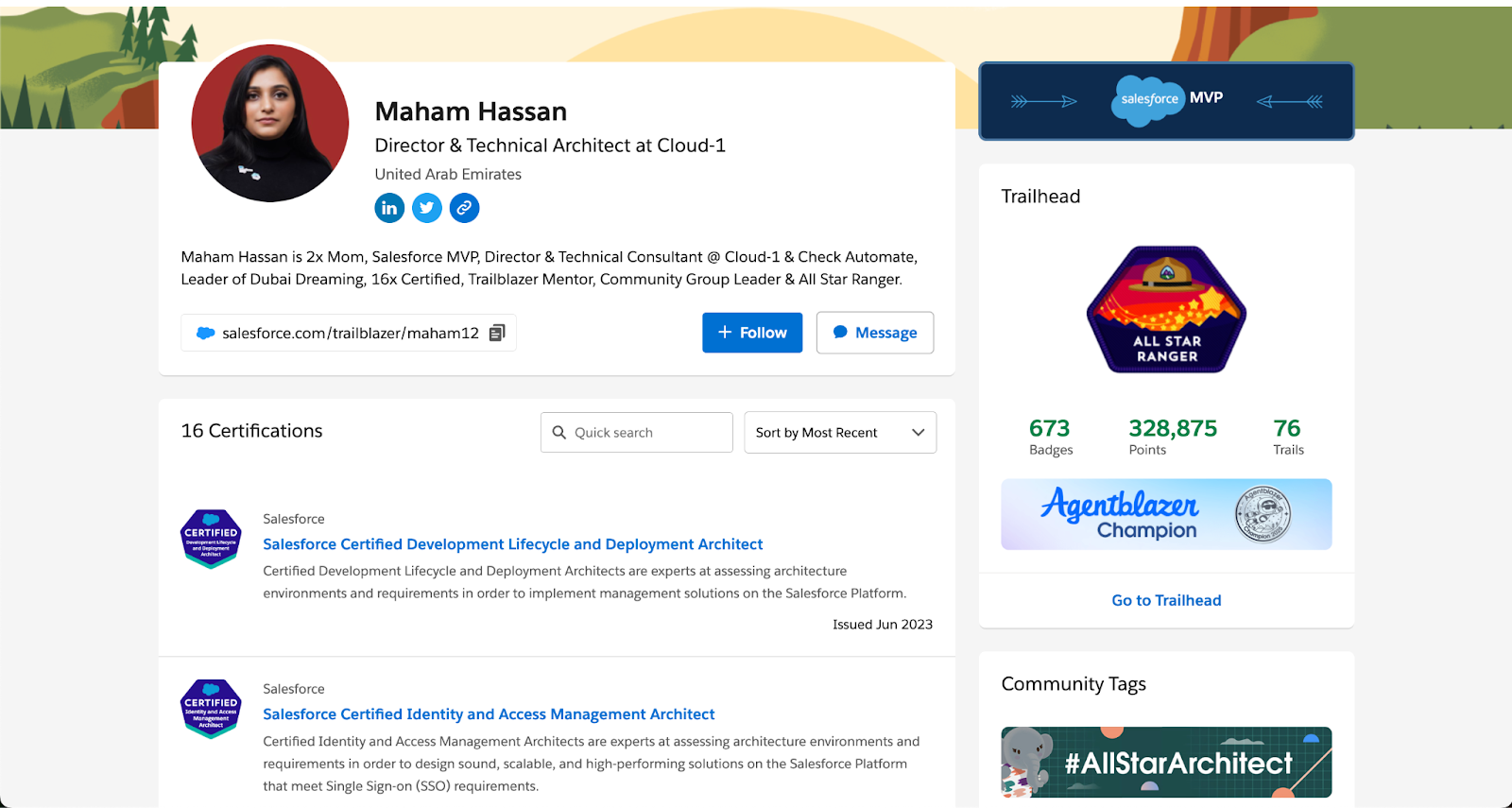
Task: Click the Quick search field
Action: pos(637,432)
